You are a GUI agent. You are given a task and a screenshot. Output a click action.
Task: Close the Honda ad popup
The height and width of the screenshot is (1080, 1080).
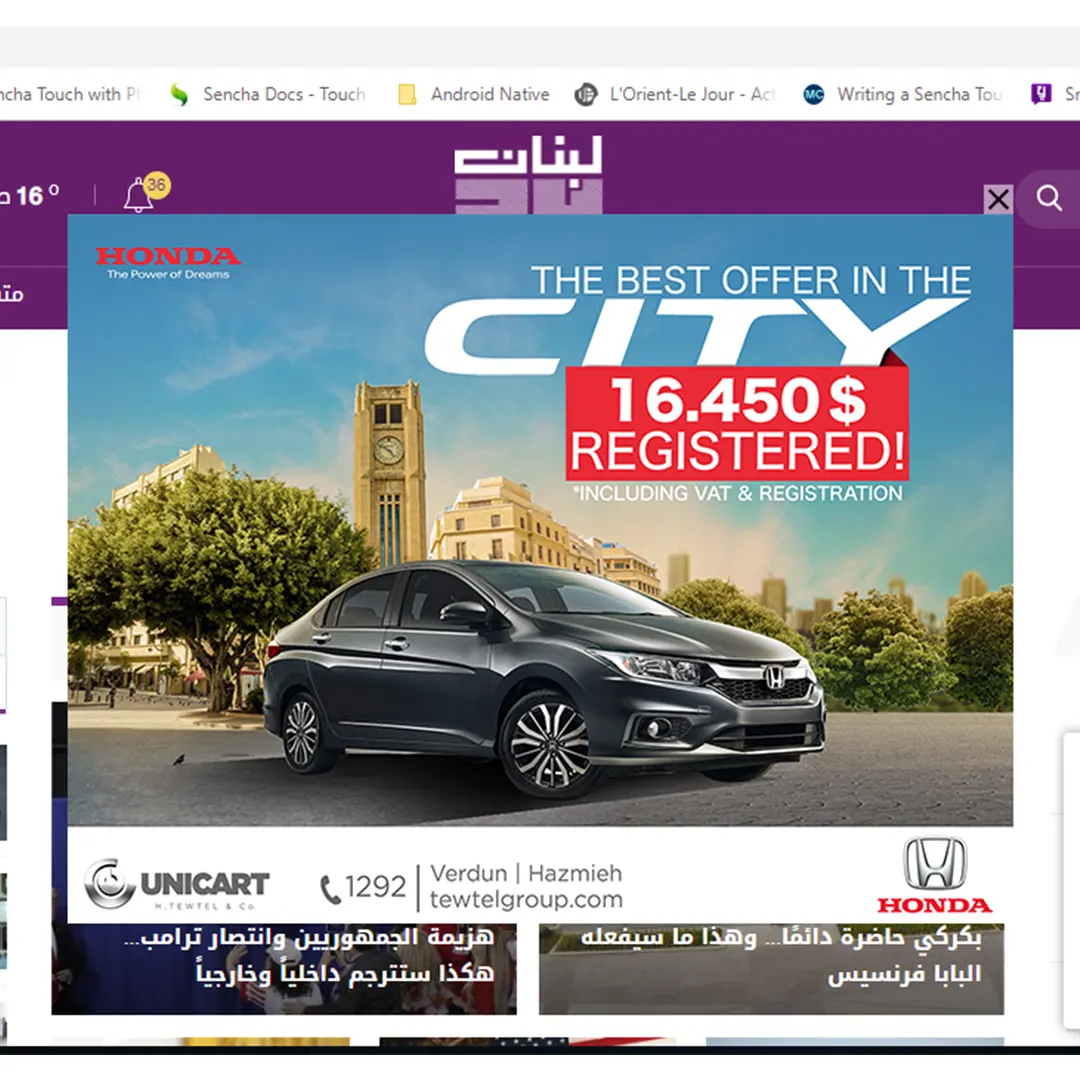pos(998,200)
